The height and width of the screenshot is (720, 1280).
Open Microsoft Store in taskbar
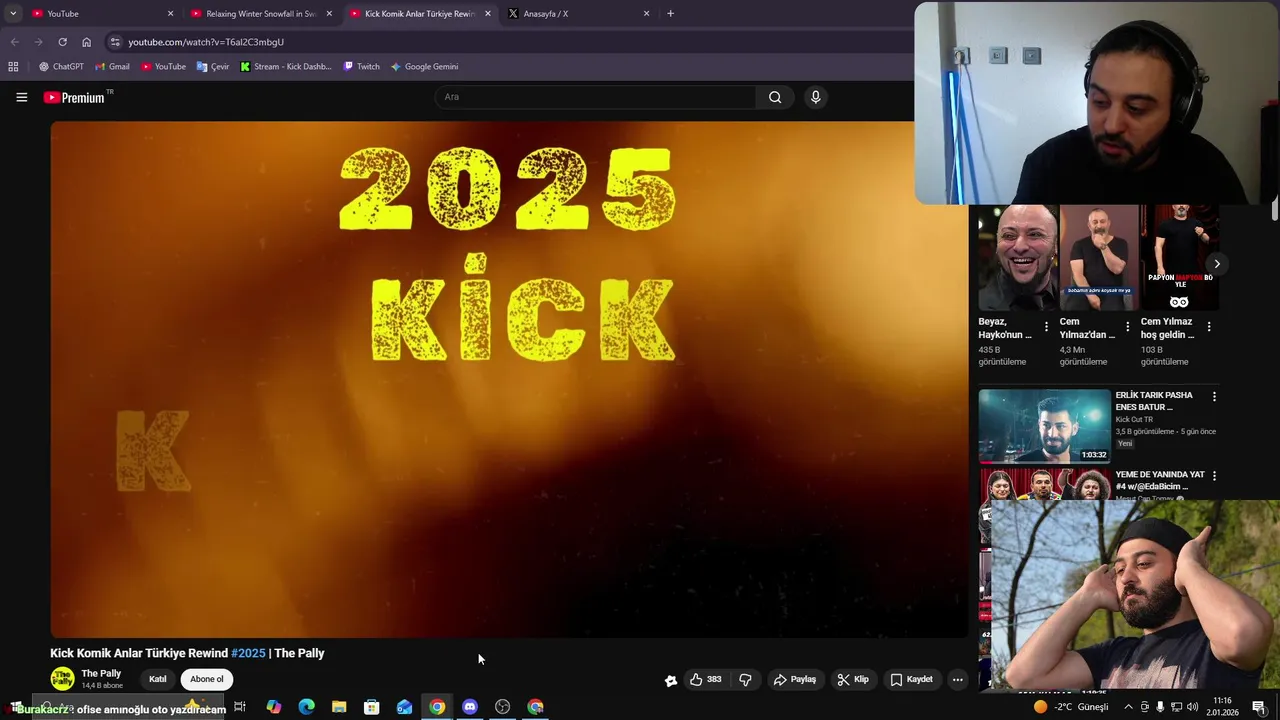click(x=371, y=707)
